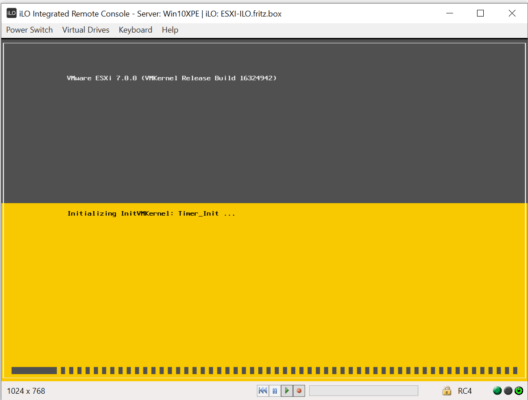Image resolution: width=528 pixels, height=400 pixels.
Task: Click the rewind-to-start playback button
Action: click(263, 391)
